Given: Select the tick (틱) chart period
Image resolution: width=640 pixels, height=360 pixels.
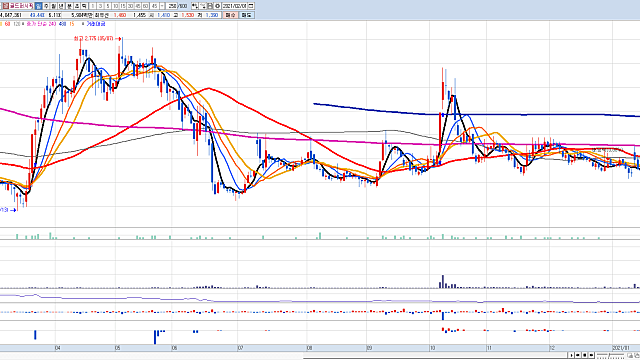Looking at the screenshot, I should click(84, 6).
